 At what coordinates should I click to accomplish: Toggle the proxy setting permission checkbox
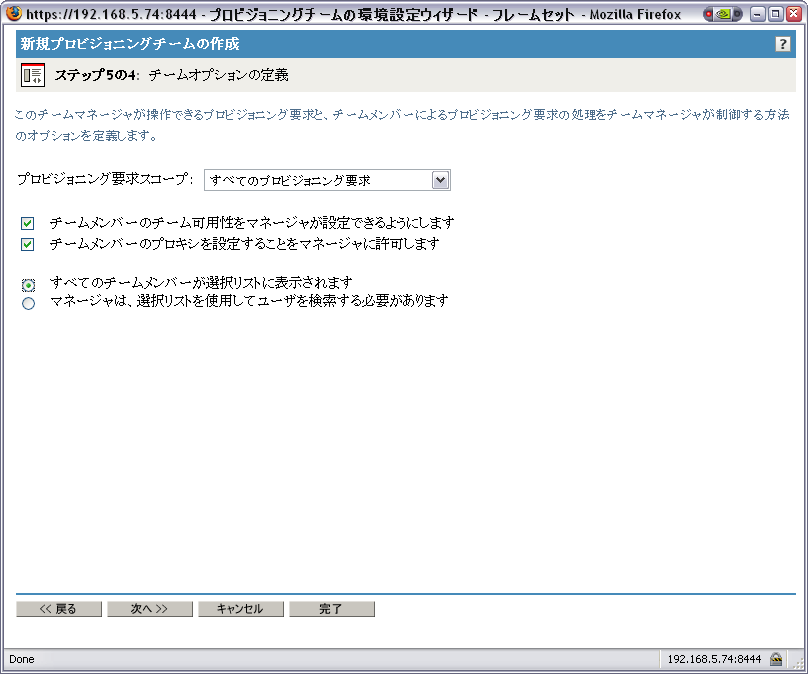coord(28,244)
